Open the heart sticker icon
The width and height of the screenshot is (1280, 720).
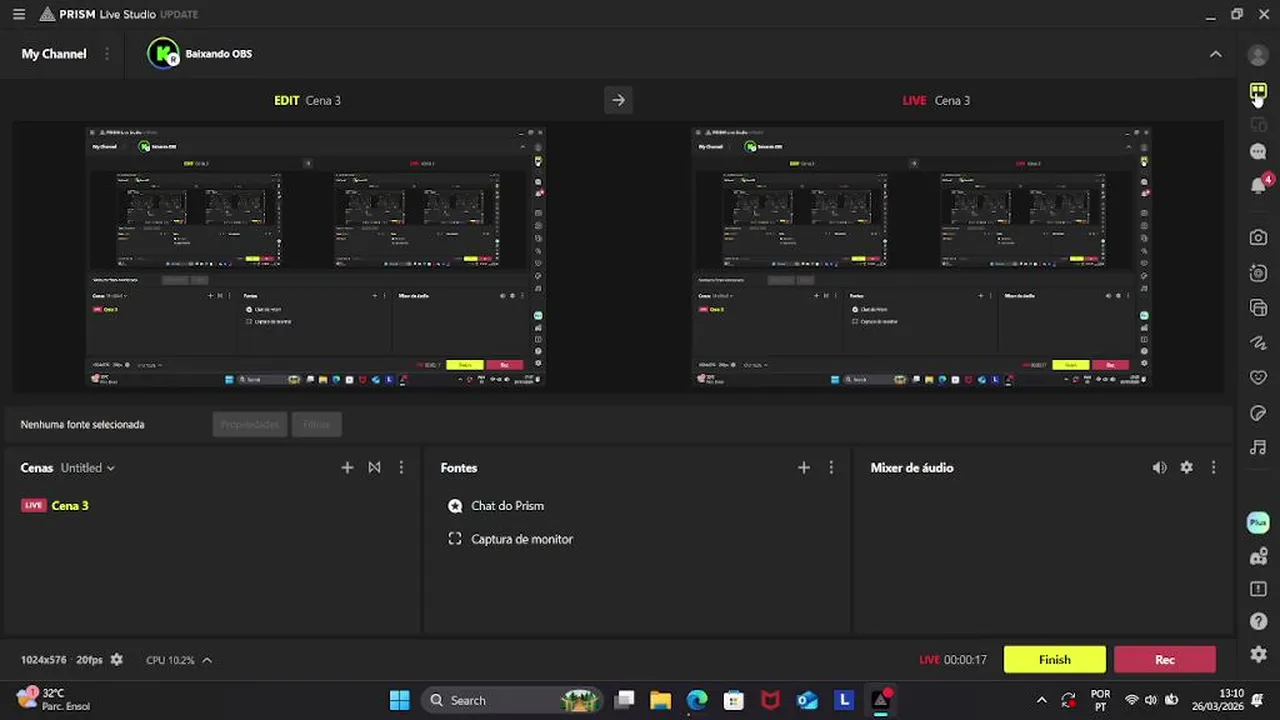pos(1258,378)
